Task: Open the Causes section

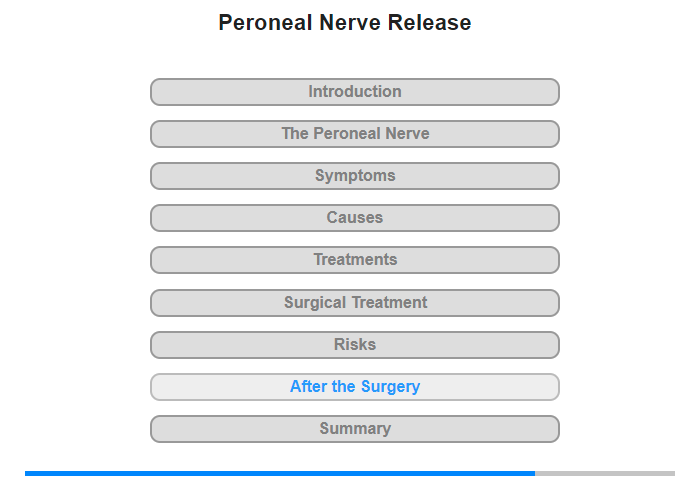Action: [x=354, y=218]
